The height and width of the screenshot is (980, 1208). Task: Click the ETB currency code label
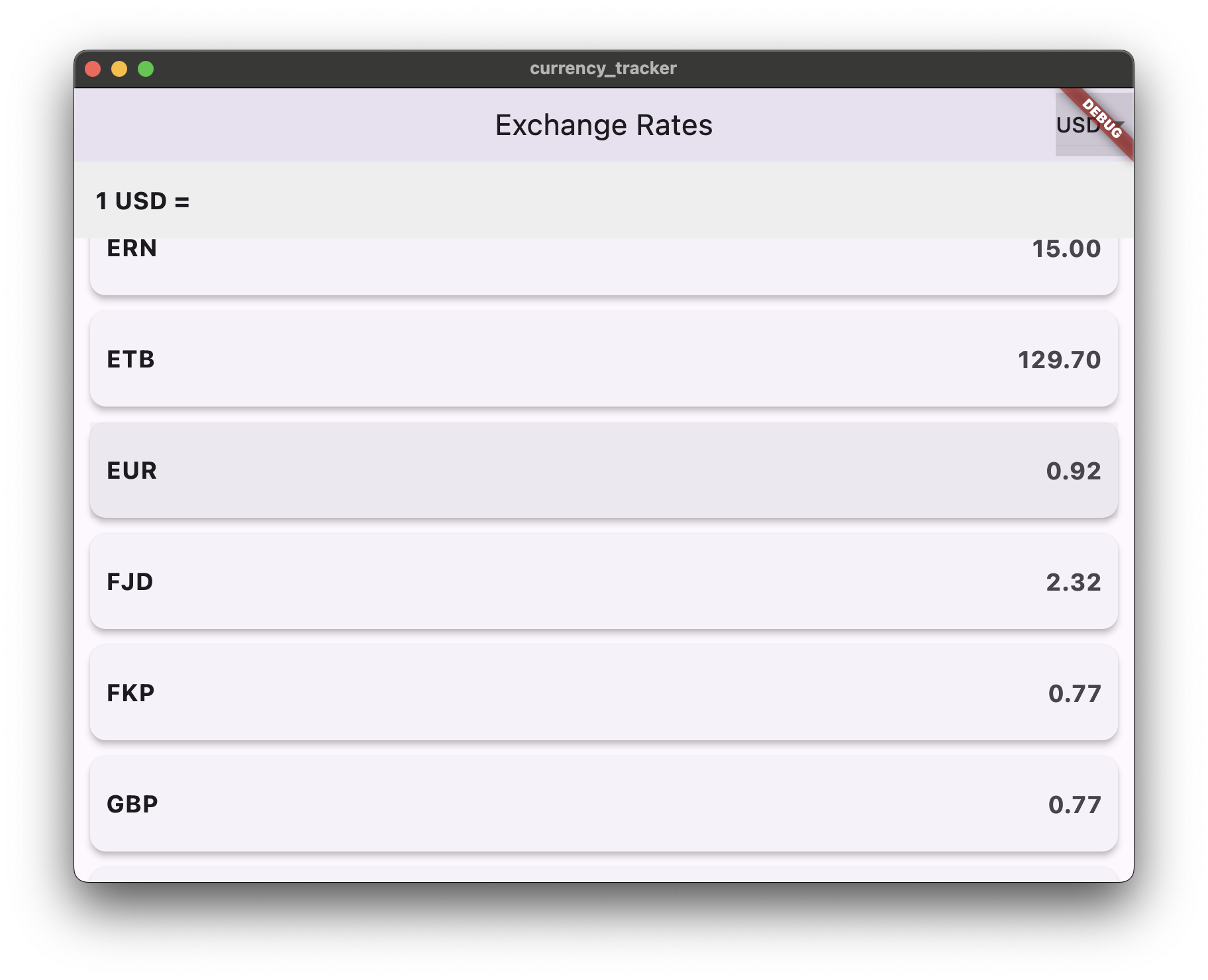pos(130,360)
